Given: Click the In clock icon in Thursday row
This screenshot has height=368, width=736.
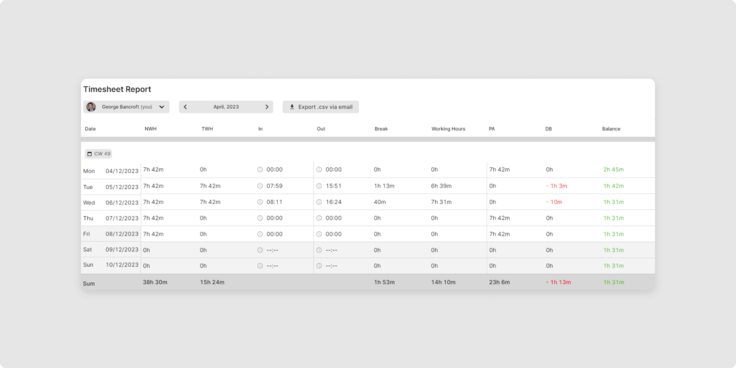Looking at the screenshot, I should (260, 218).
